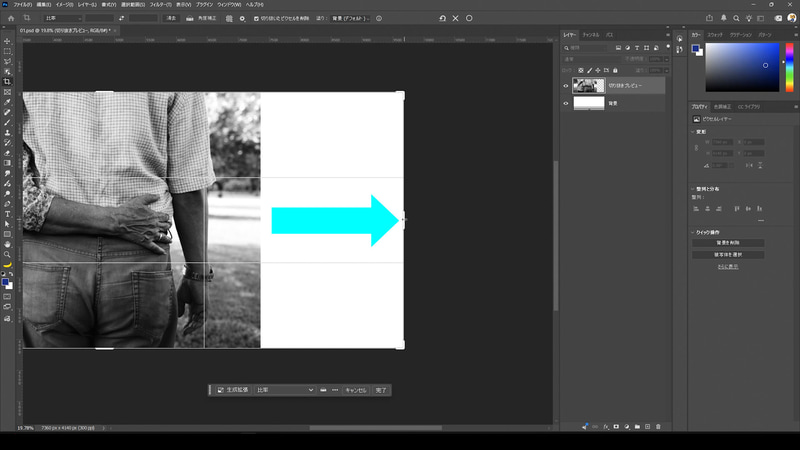The width and height of the screenshot is (800, 450).
Task: Click the 消去 clear button
Action: tap(171, 18)
